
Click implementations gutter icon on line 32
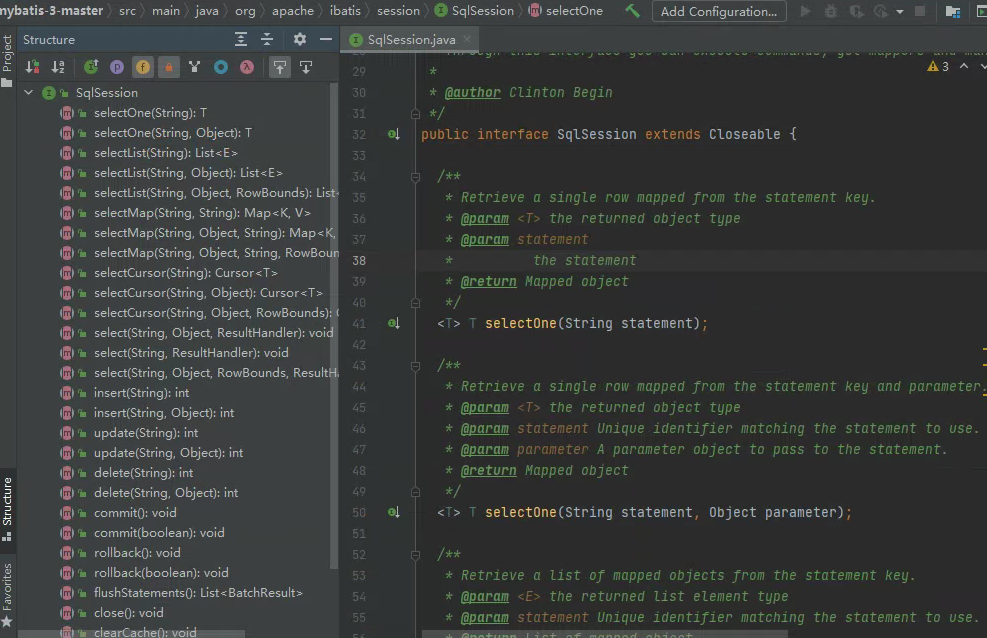[x=393, y=134]
